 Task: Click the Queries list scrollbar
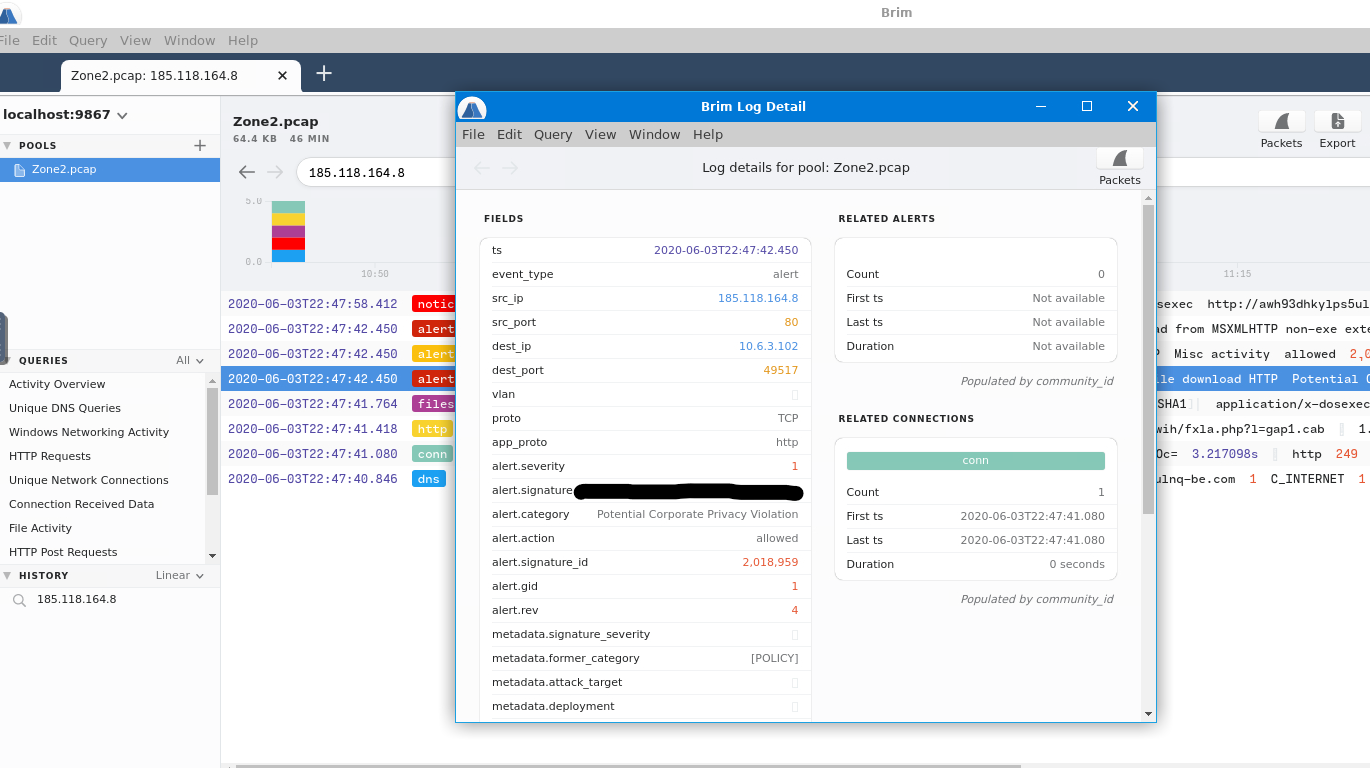point(212,441)
